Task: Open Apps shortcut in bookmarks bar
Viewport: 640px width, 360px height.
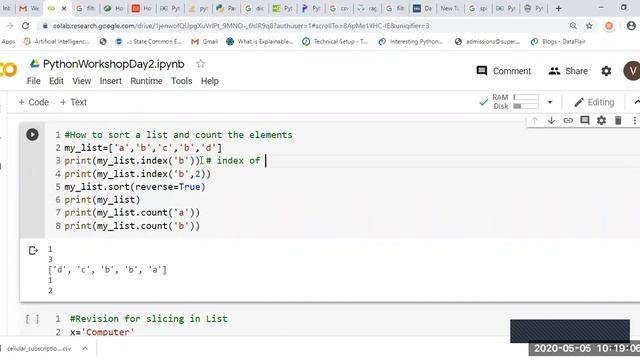Action: (x=8, y=42)
